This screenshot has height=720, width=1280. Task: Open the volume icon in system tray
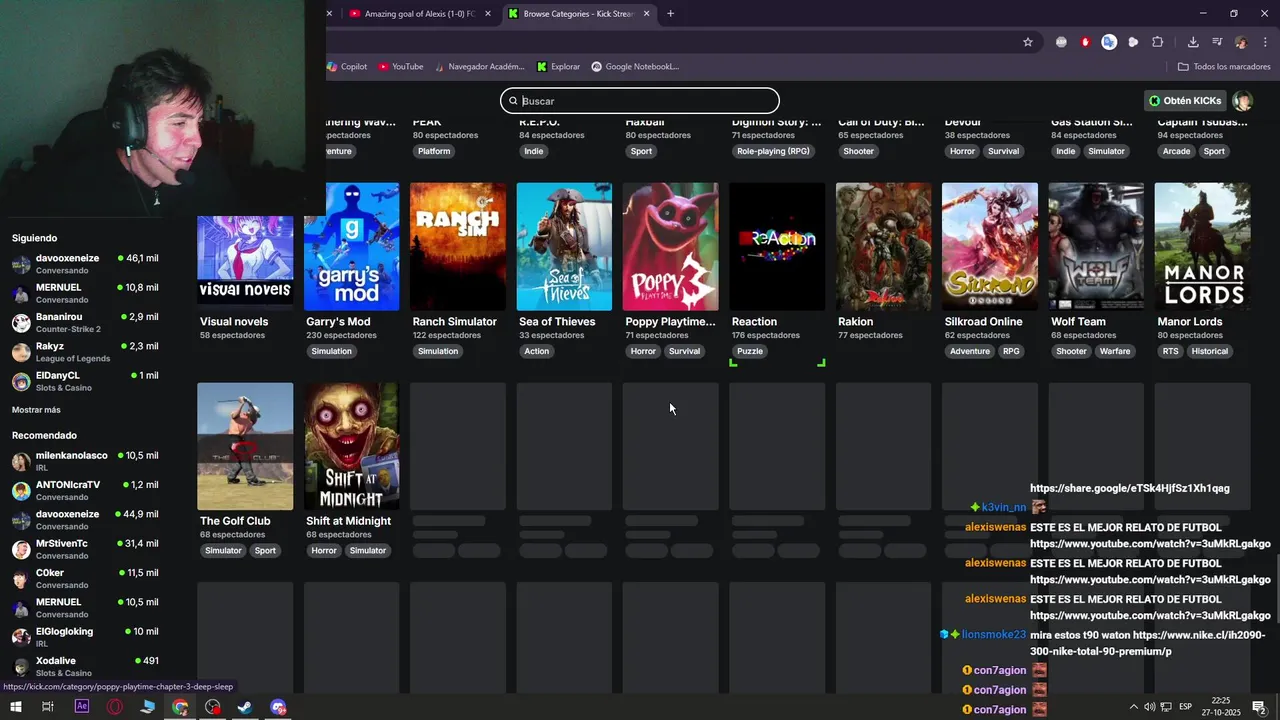[x=1149, y=707]
